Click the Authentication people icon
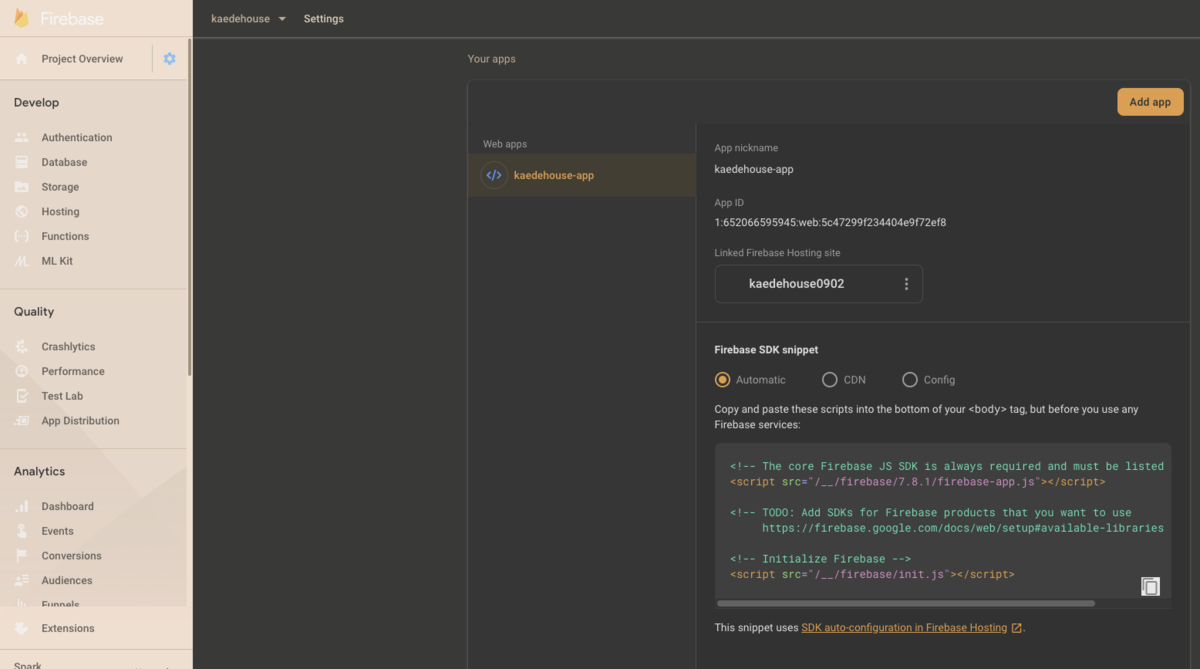Image resolution: width=1200 pixels, height=669 pixels. [x=22, y=138]
